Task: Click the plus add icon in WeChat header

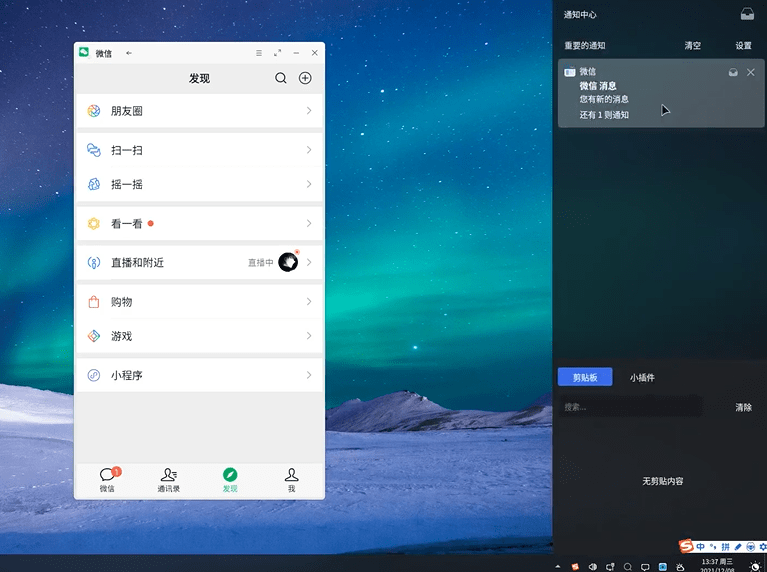Action: 305,78
